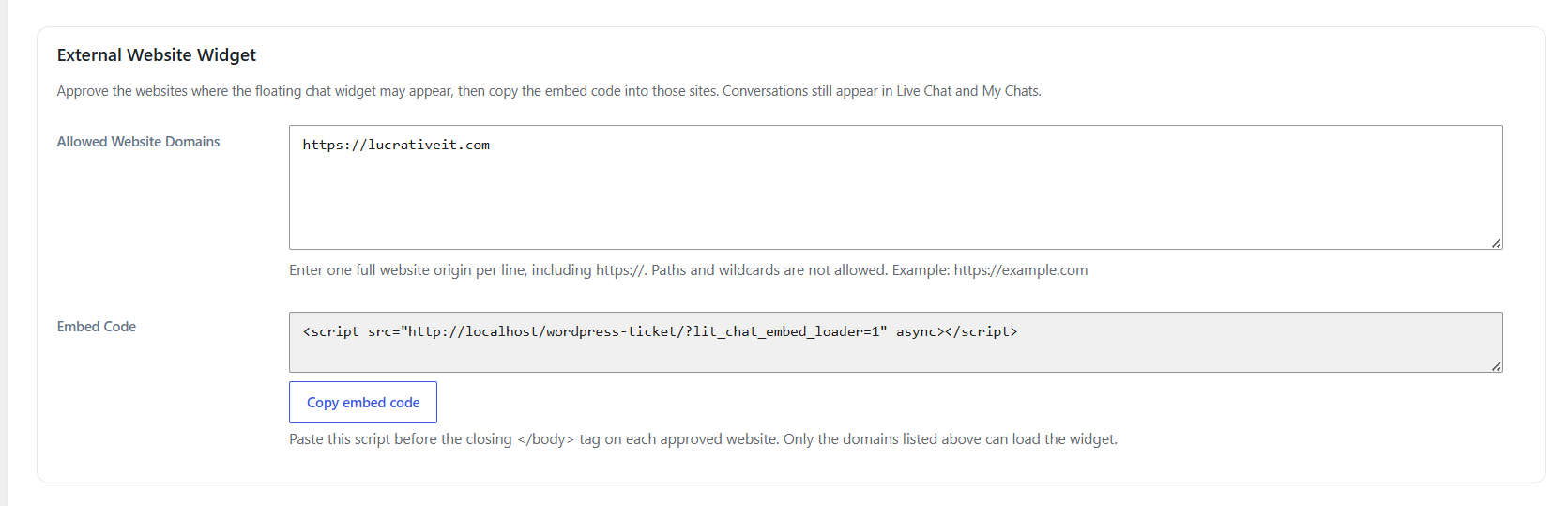1568x506 pixels.
Task: Click the 'Enter one full website origin per line' hint
Action: click(x=689, y=270)
